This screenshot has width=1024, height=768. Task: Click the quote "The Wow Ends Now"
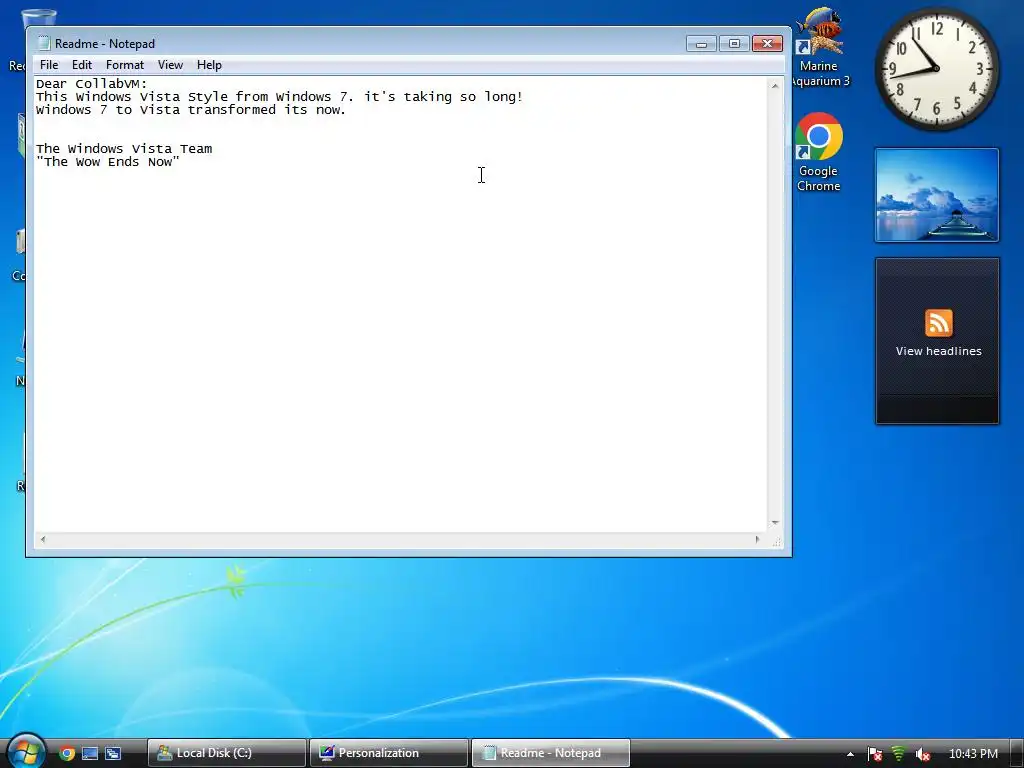pos(108,162)
